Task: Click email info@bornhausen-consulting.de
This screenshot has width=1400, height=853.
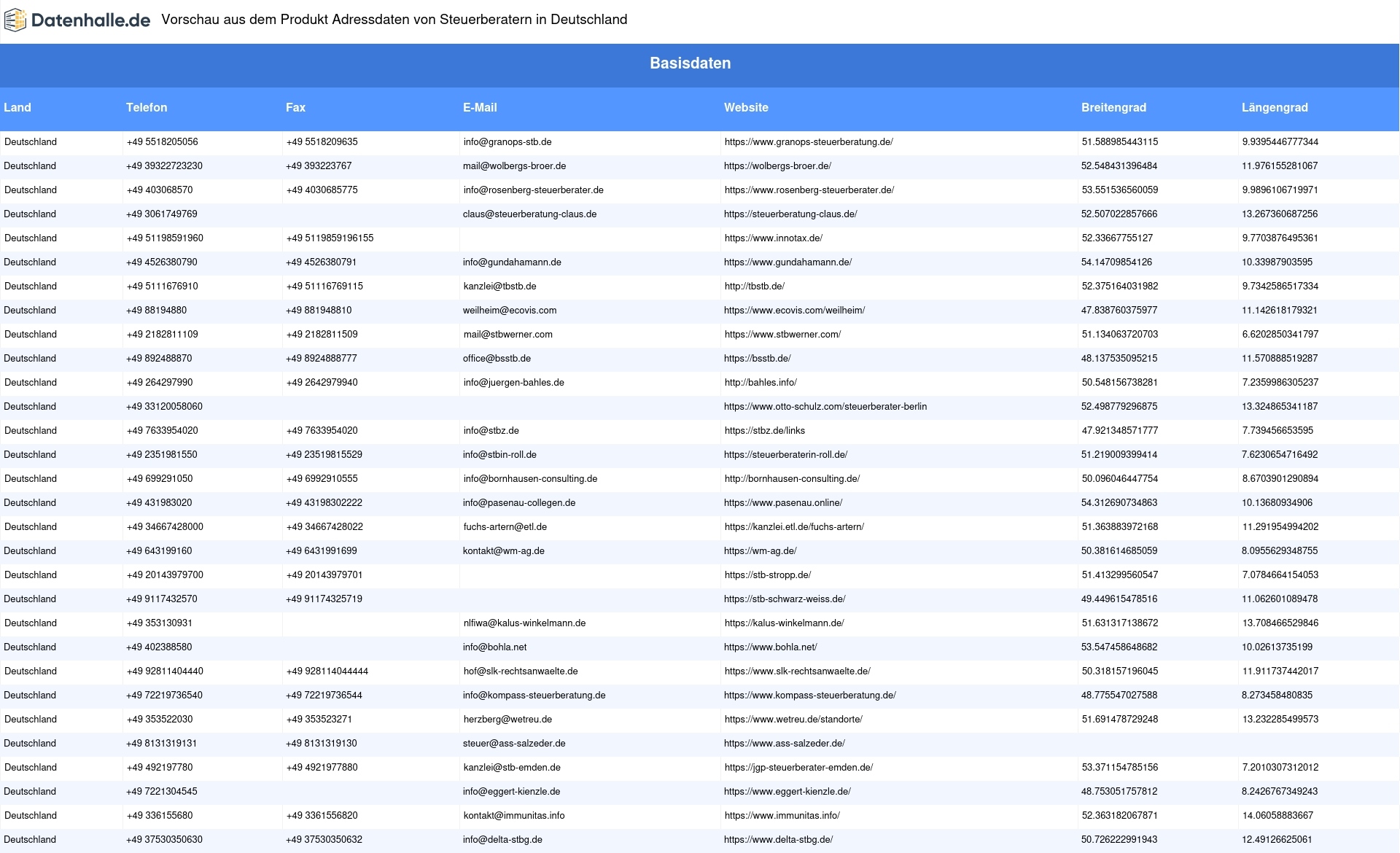Action: (x=531, y=479)
